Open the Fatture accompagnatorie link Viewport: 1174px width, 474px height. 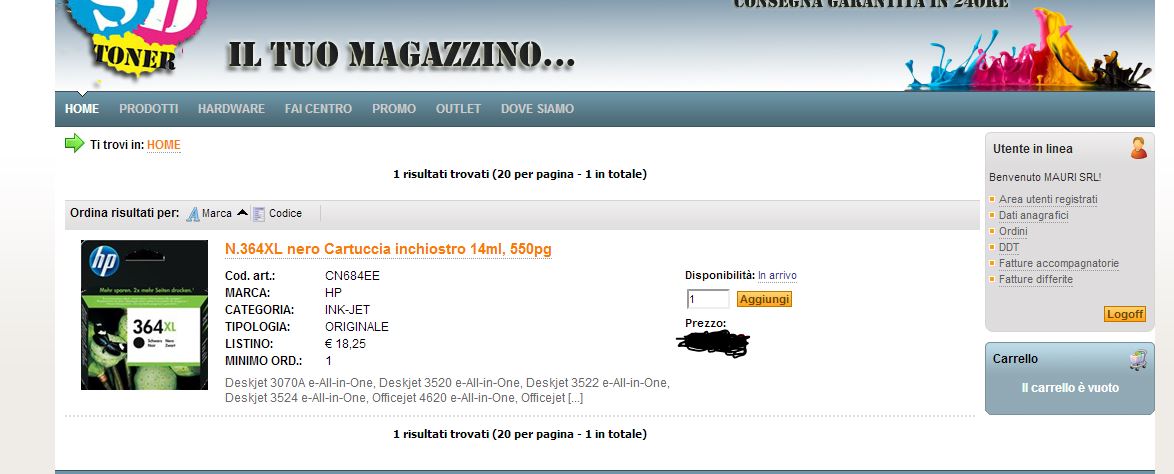(x=1059, y=264)
